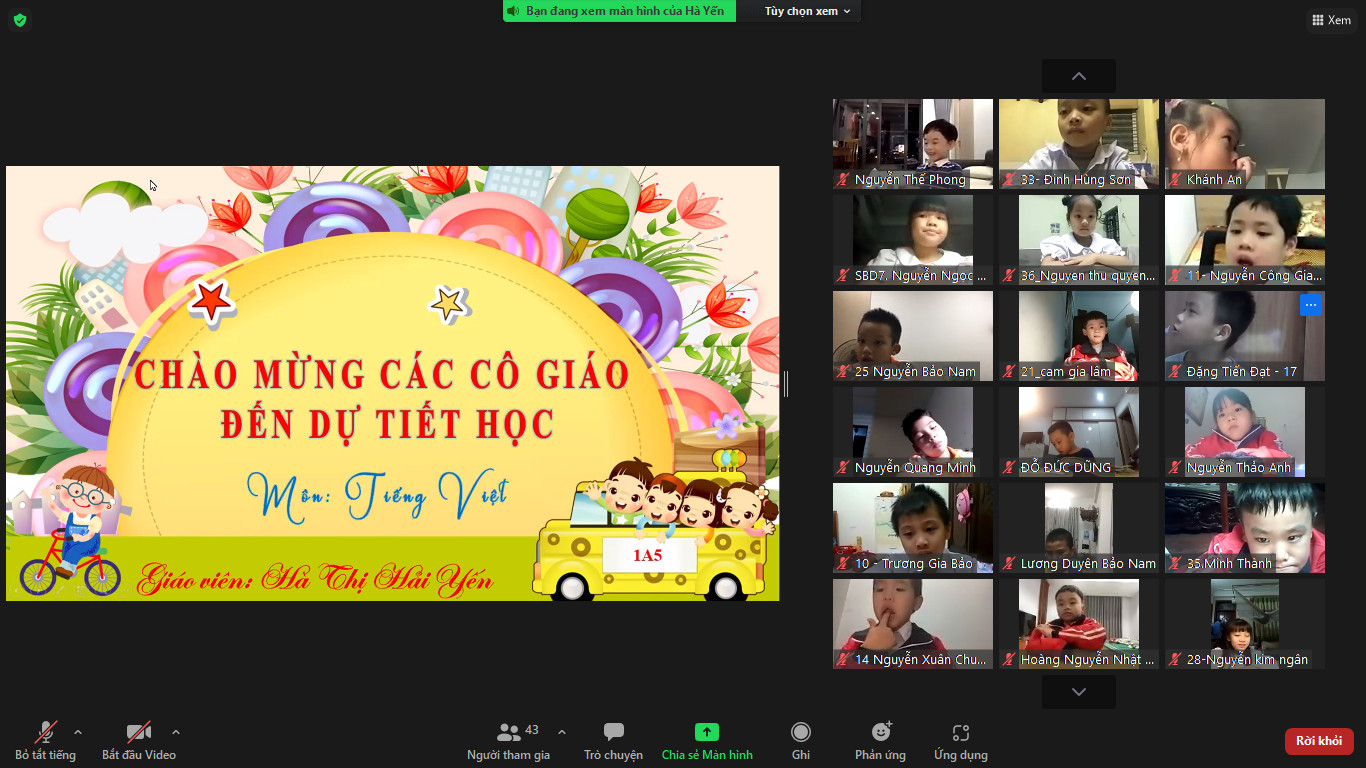The height and width of the screenshot is (768, 1366).
Task: Open the Phản ứng reactions menu
Action: [x=880, y=741]
